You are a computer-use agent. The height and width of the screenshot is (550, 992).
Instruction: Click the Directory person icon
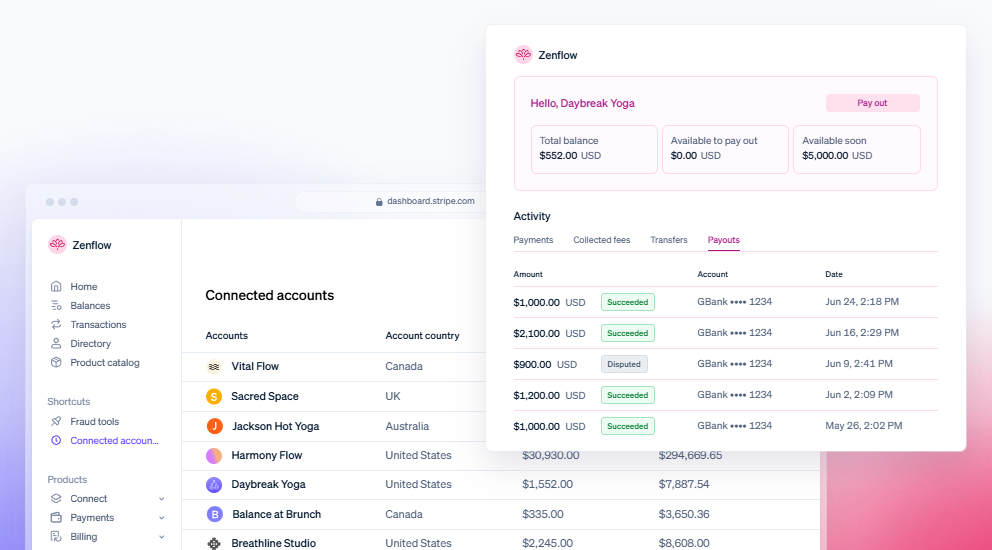click(x=56, y=343)
